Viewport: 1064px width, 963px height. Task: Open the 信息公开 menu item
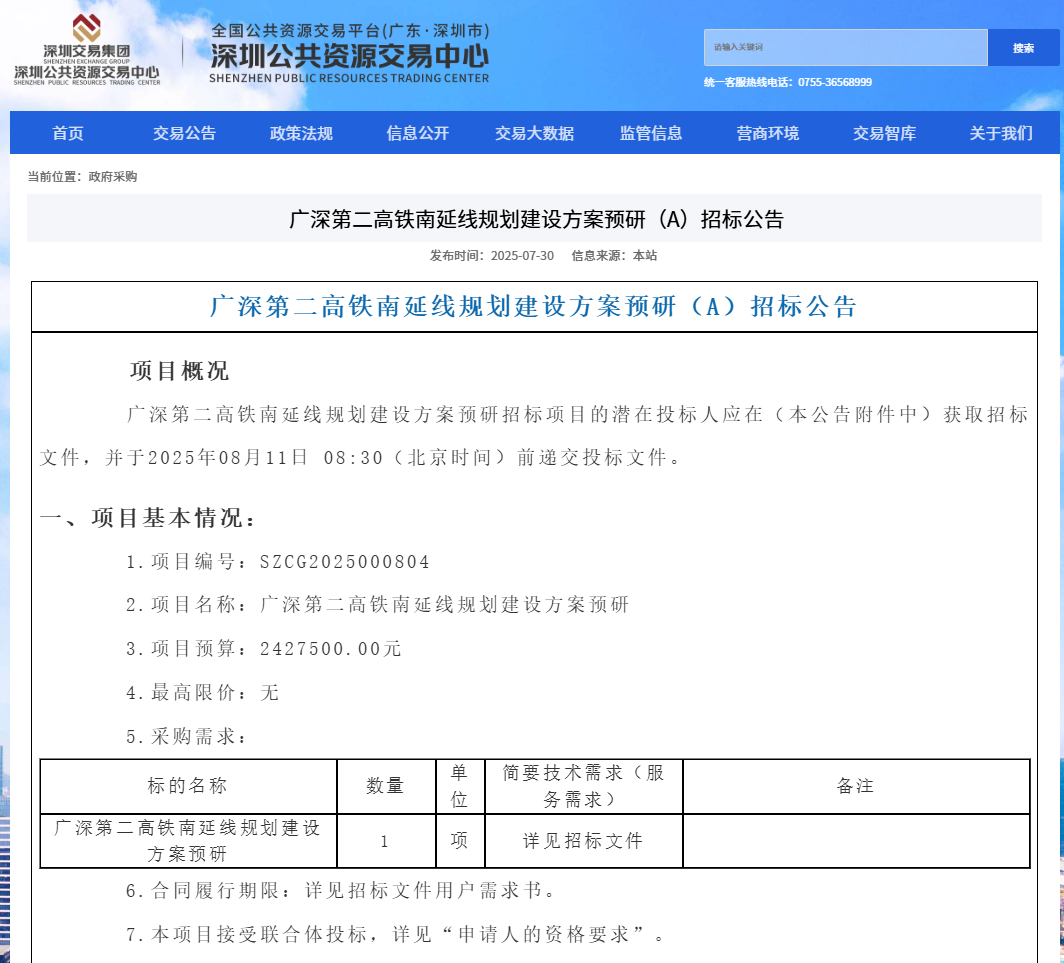[x=418, y=133]
